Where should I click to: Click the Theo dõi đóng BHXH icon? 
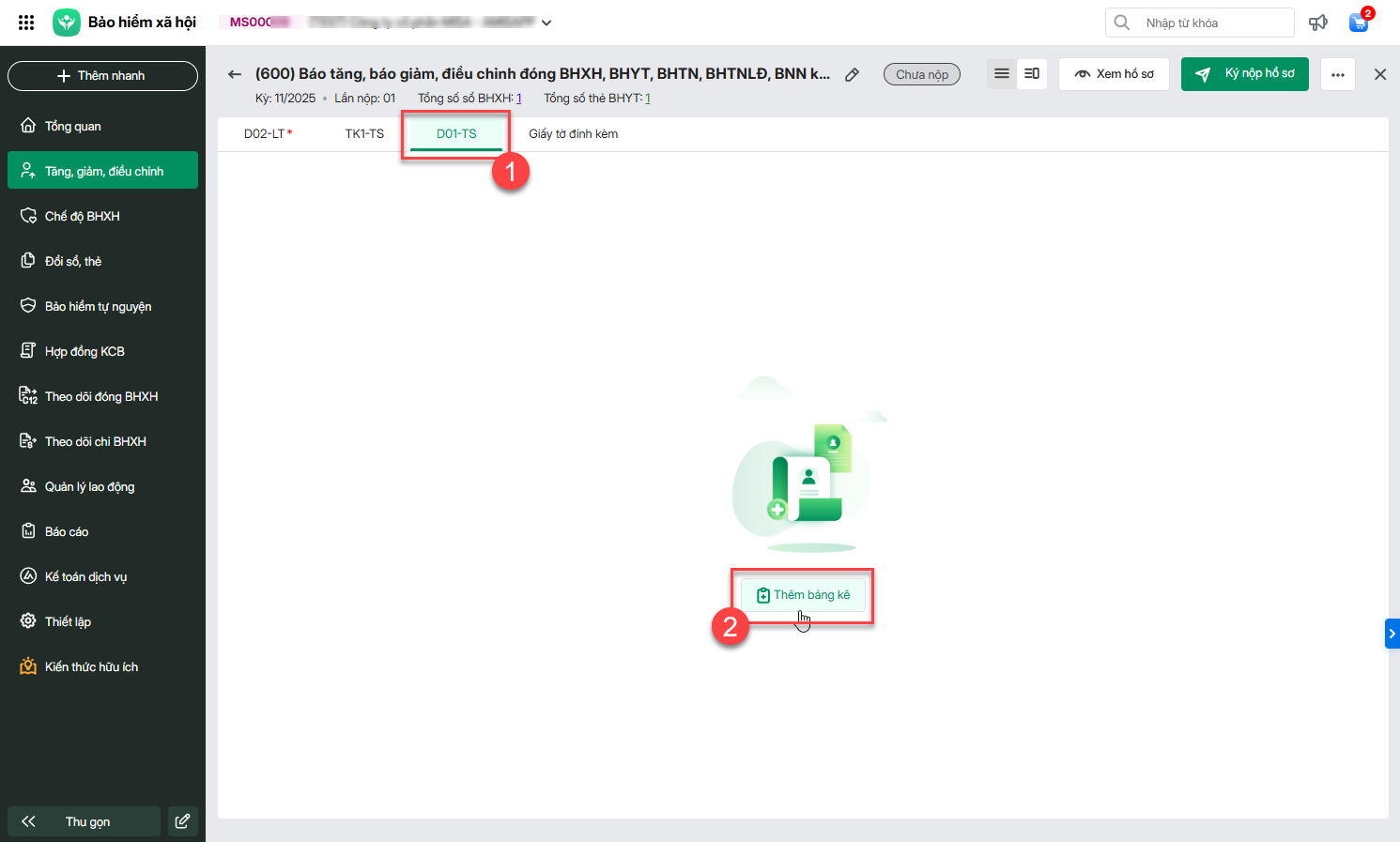click(x=28, y=396)
